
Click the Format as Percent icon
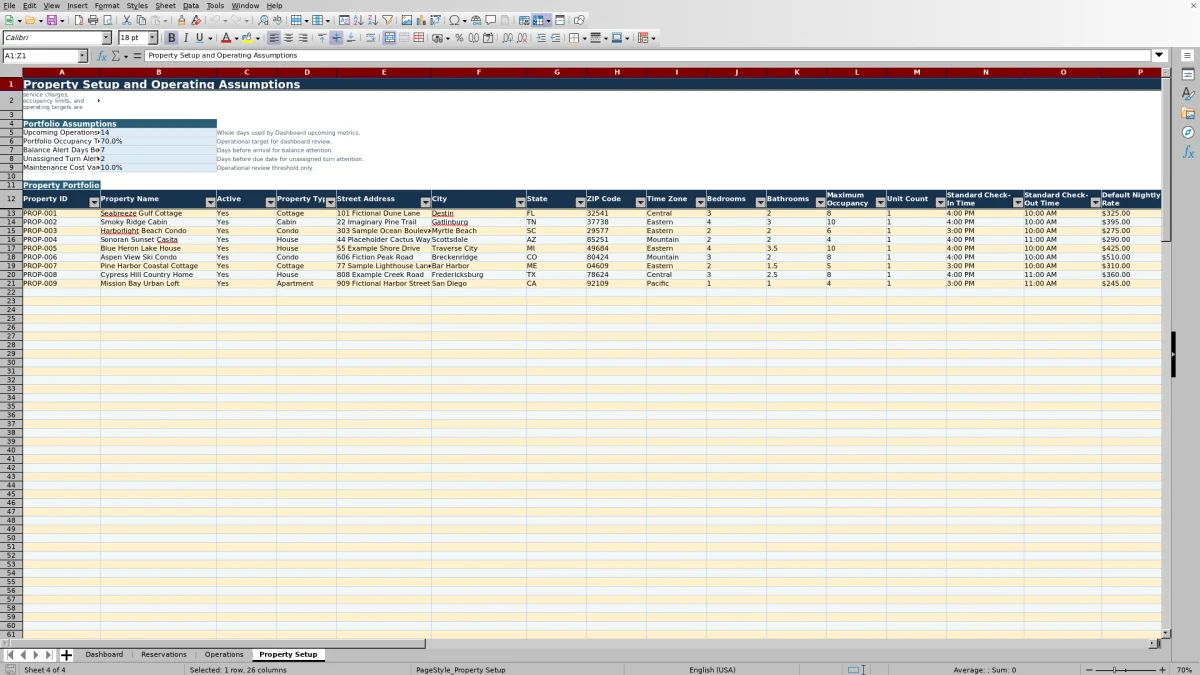(459, 38)
